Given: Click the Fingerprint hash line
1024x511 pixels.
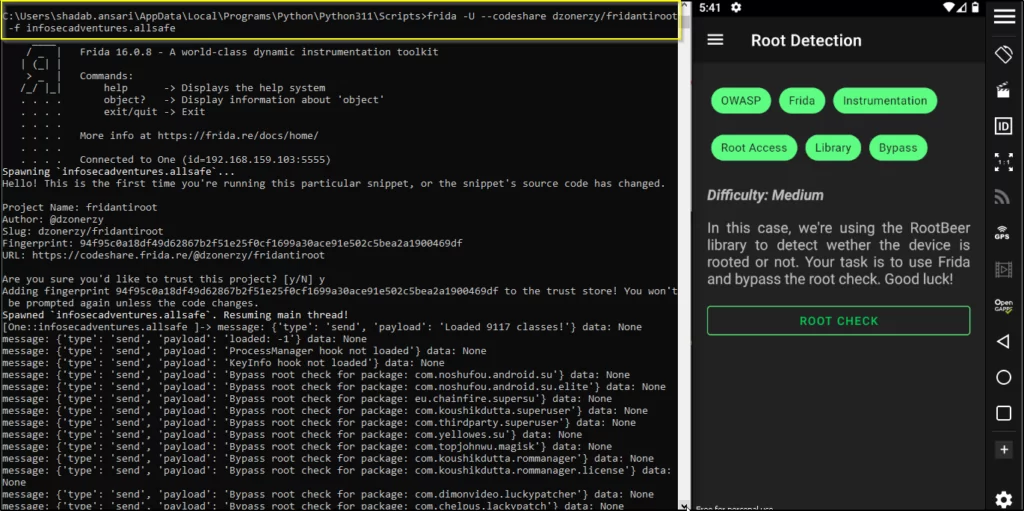Looking at the screenshot, I should point(232,243).
